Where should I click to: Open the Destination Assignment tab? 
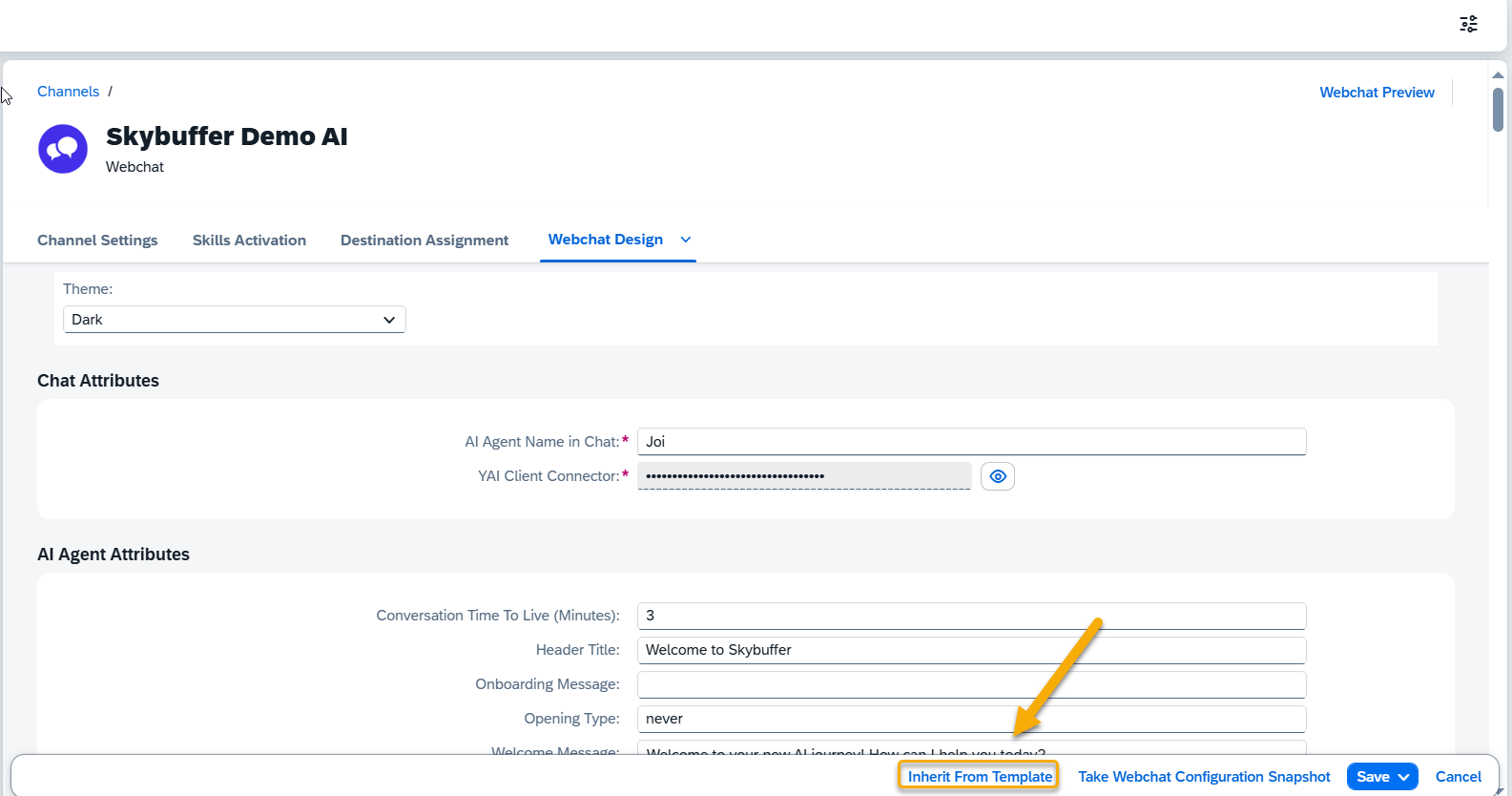tap(425, 241)
